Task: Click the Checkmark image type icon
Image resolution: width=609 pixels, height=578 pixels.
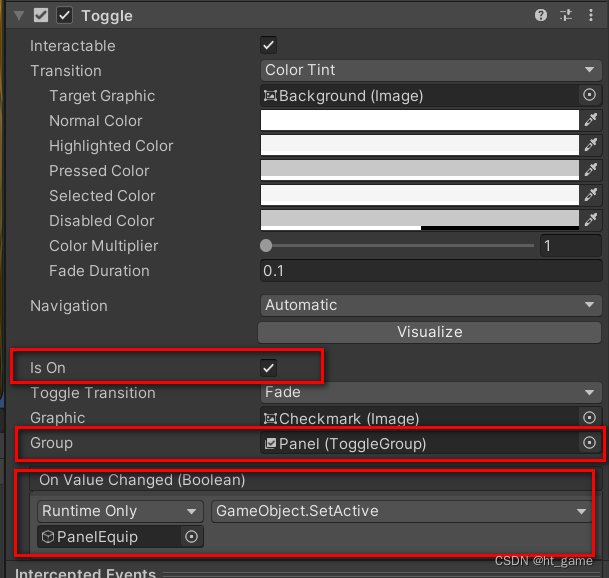Action: pos(270,419)
